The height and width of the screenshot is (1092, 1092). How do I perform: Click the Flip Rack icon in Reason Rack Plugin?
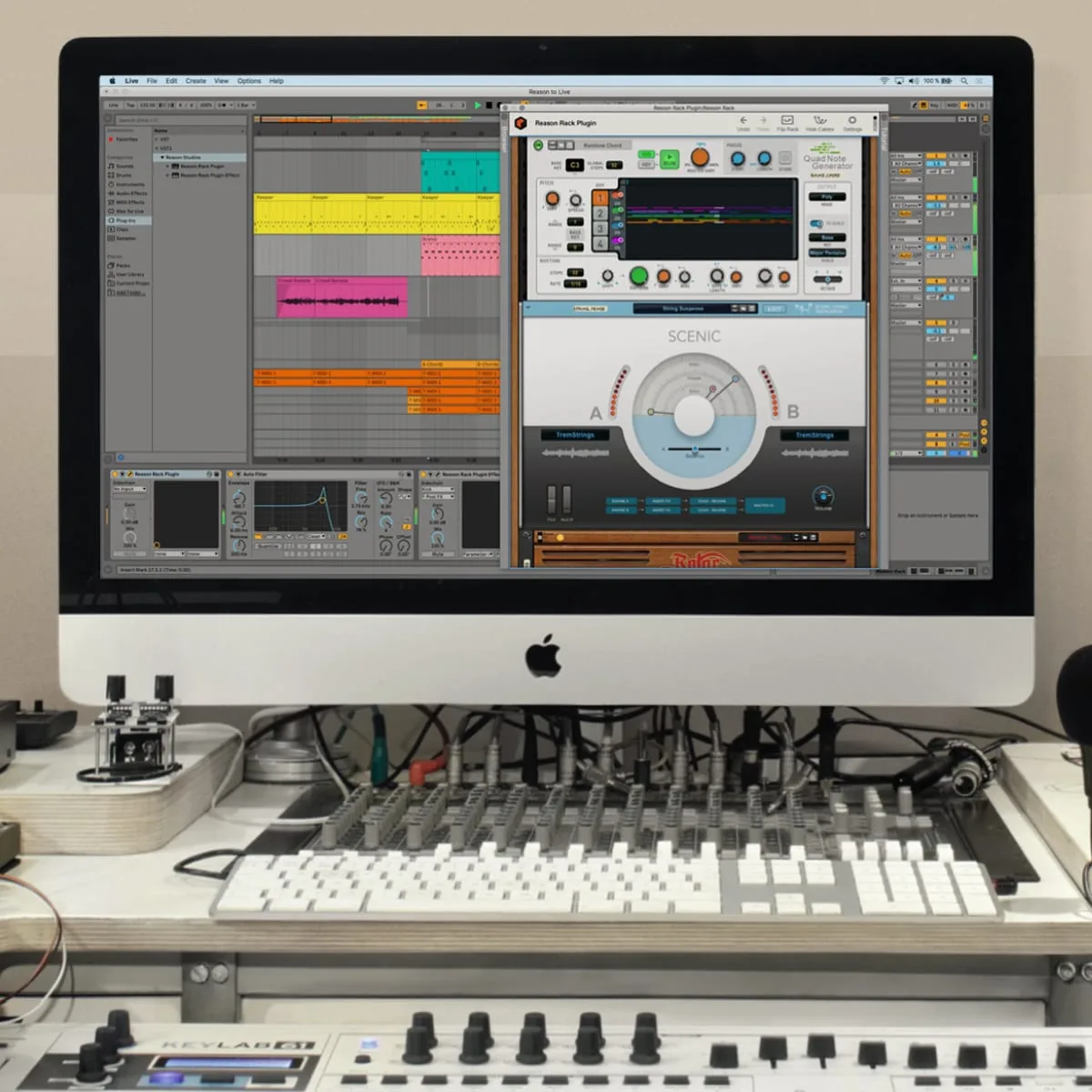pyautogui.click(x=786, y=120)
